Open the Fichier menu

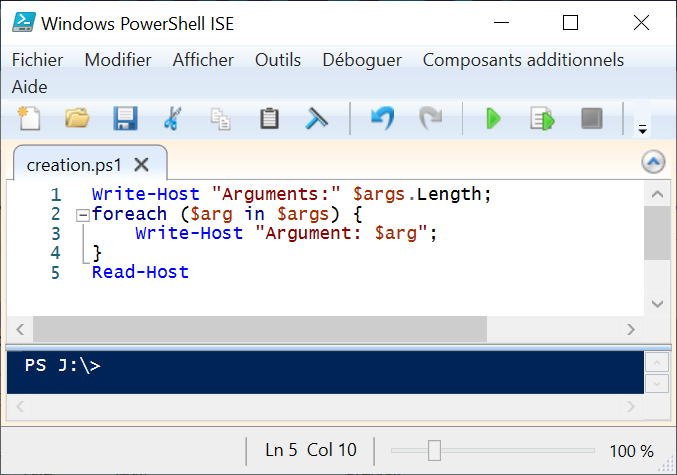click(38, 60)
